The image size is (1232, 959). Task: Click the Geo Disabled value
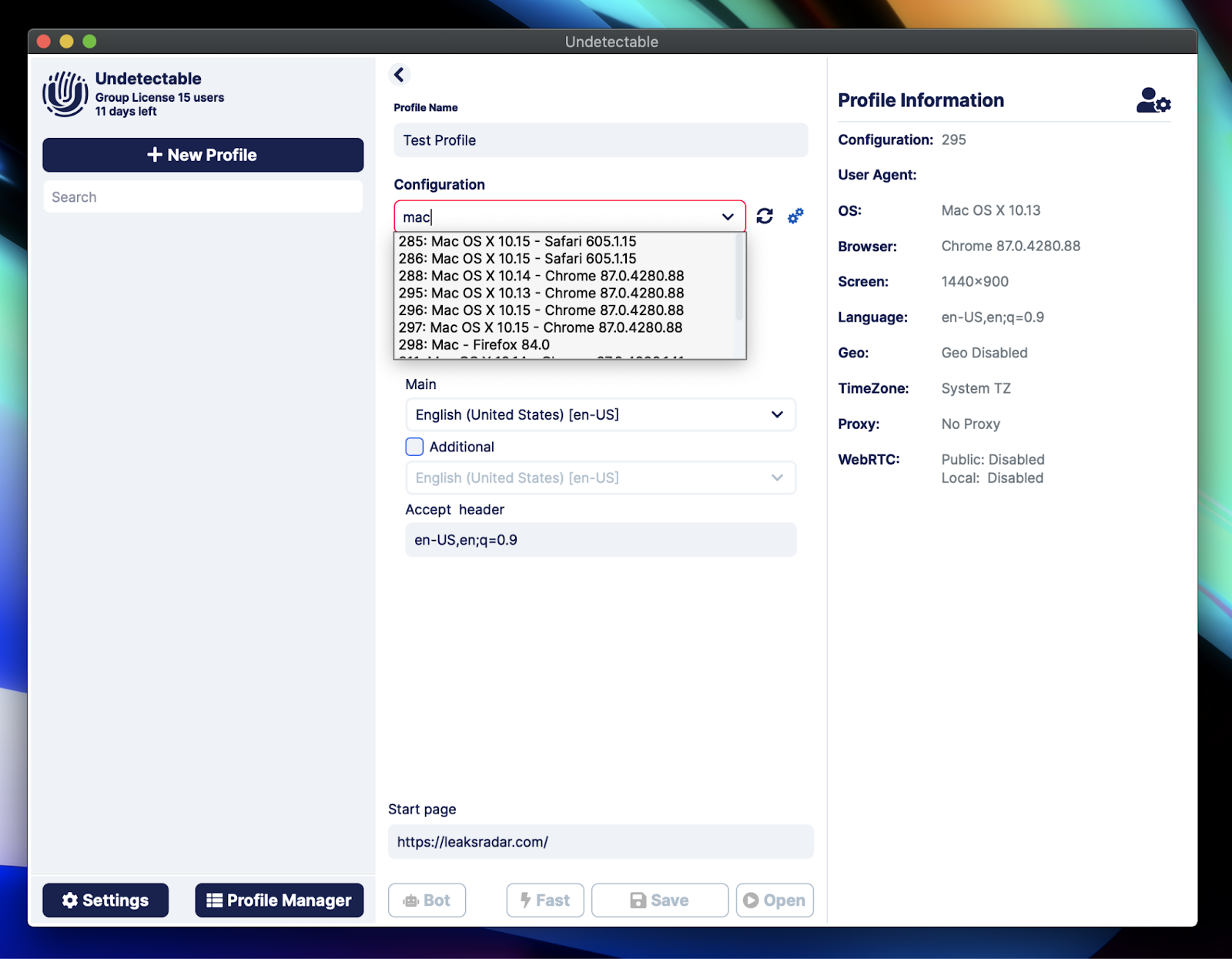[984, 353]
